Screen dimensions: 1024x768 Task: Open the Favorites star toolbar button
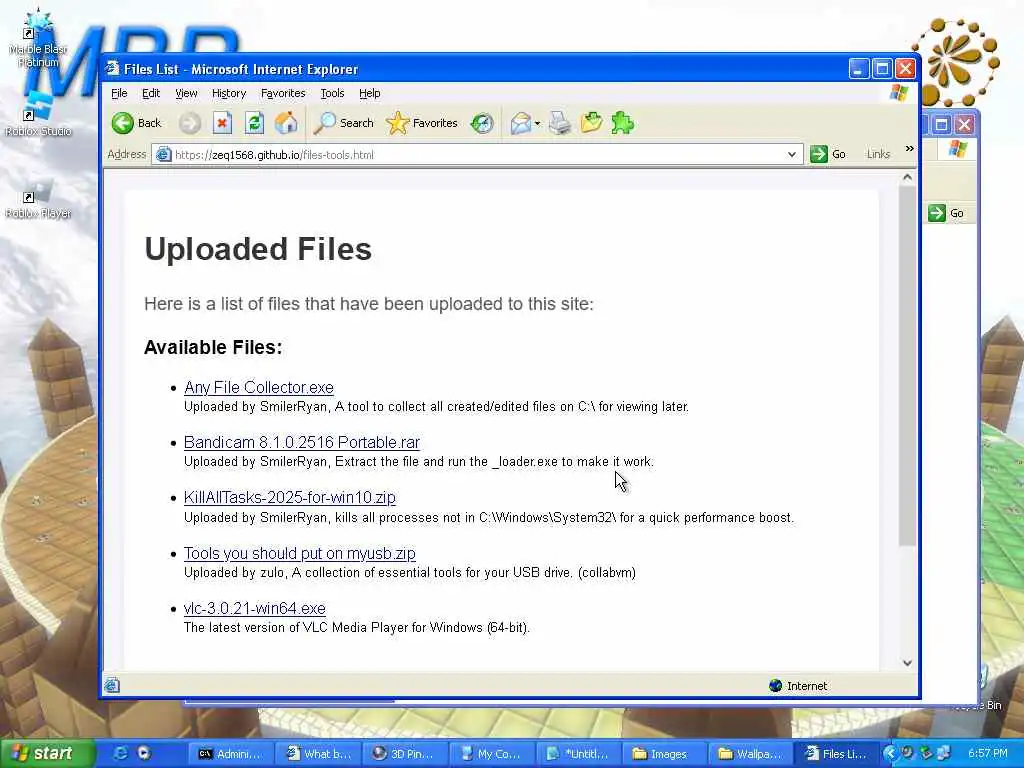coord(422,123)
